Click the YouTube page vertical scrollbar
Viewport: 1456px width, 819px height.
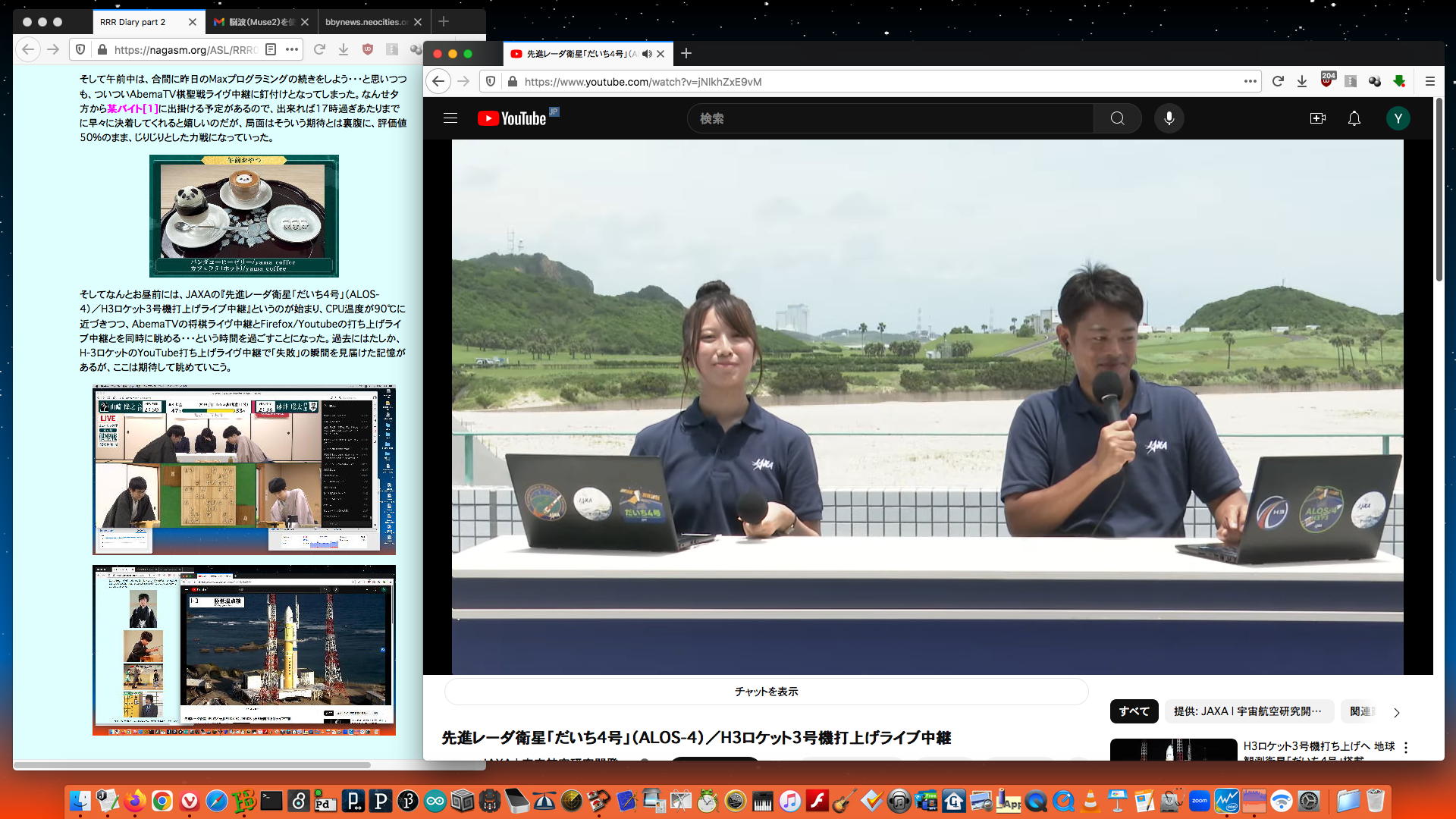point(1439,190)
